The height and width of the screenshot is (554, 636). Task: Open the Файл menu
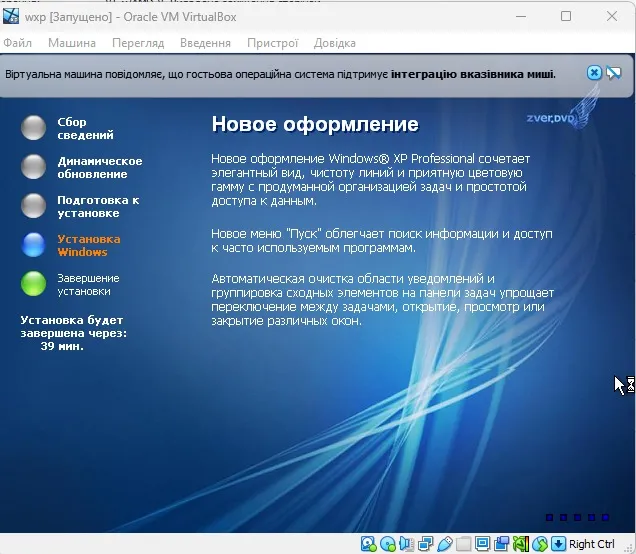pyautogui.click(x=17, y=43)
